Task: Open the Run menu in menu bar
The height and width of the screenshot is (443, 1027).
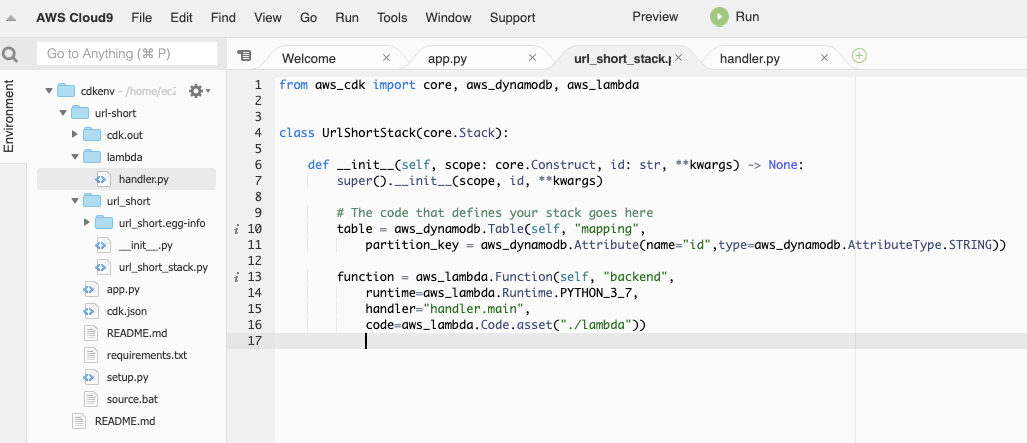Action: tap(347, 18)
